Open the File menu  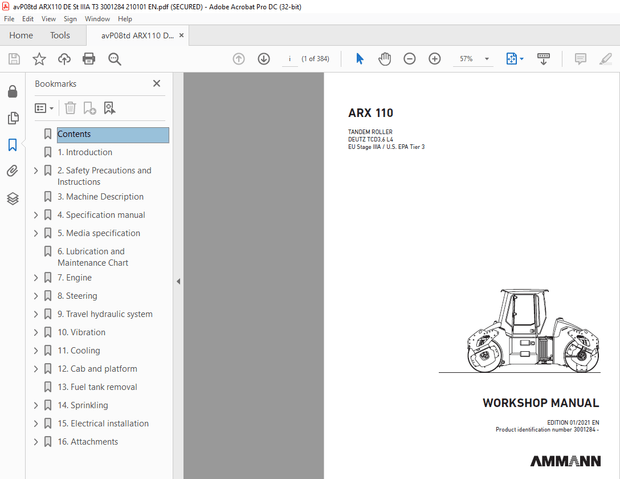9,19
